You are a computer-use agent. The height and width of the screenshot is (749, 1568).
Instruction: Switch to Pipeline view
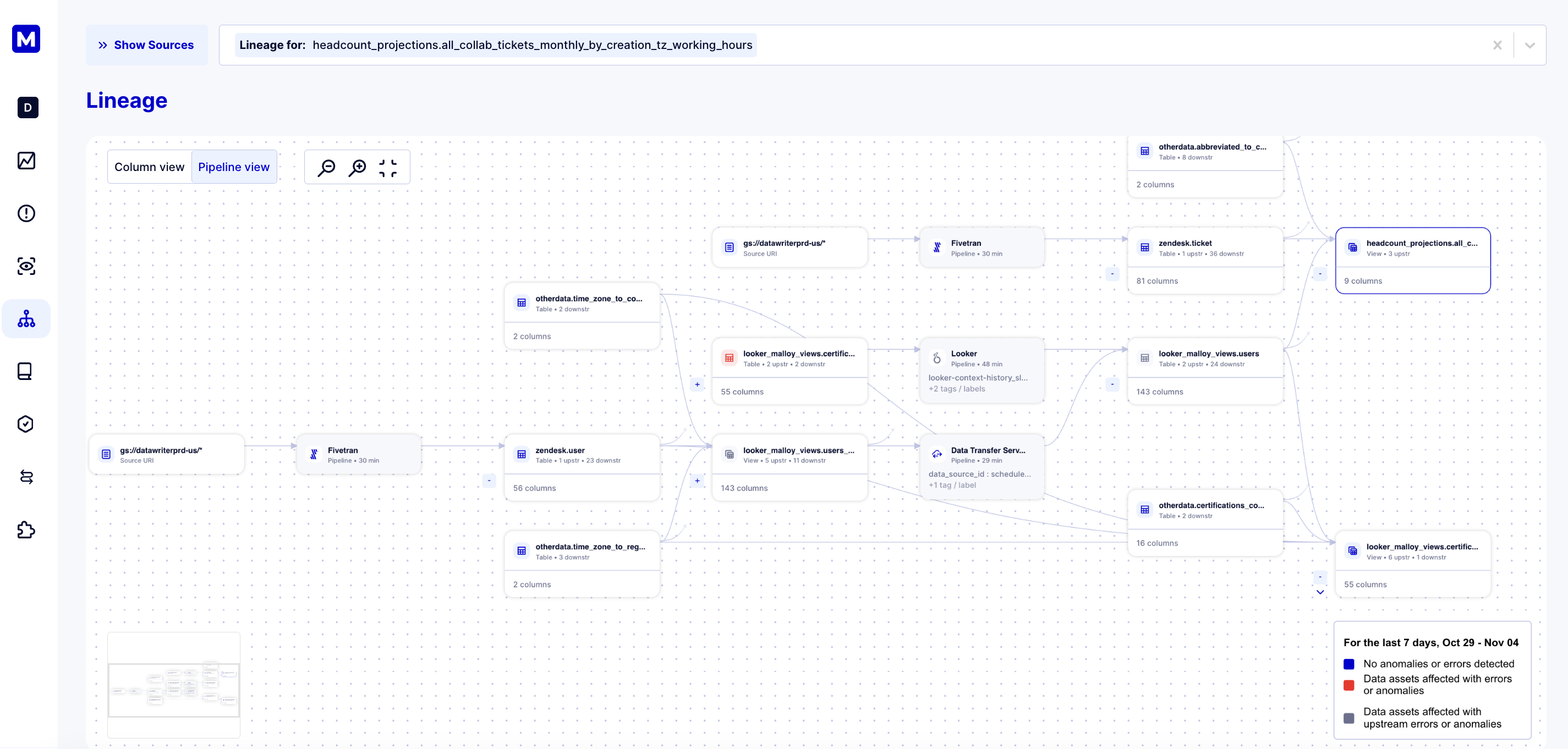pyautogui.click(x=234, y=167)
